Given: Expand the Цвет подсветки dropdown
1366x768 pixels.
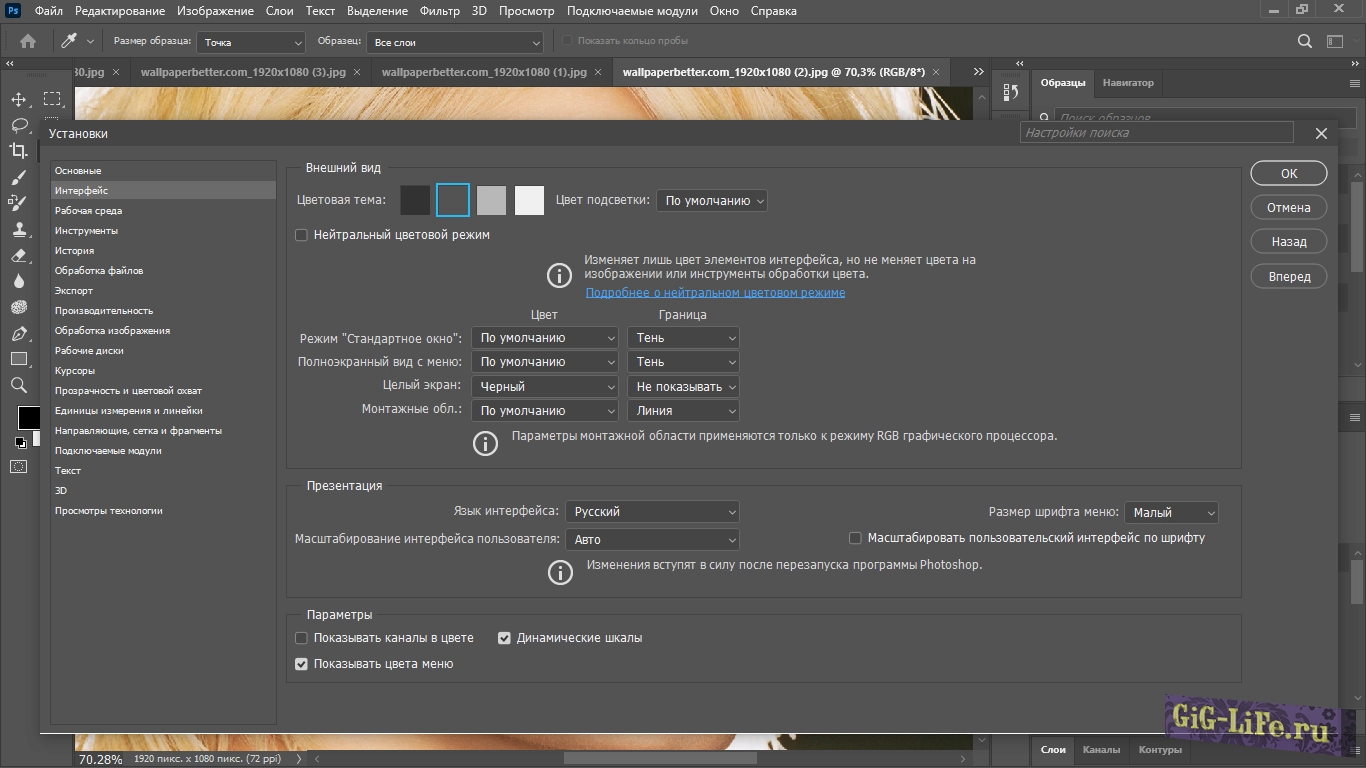Looking at the screenshot, I should coord(712,201).
